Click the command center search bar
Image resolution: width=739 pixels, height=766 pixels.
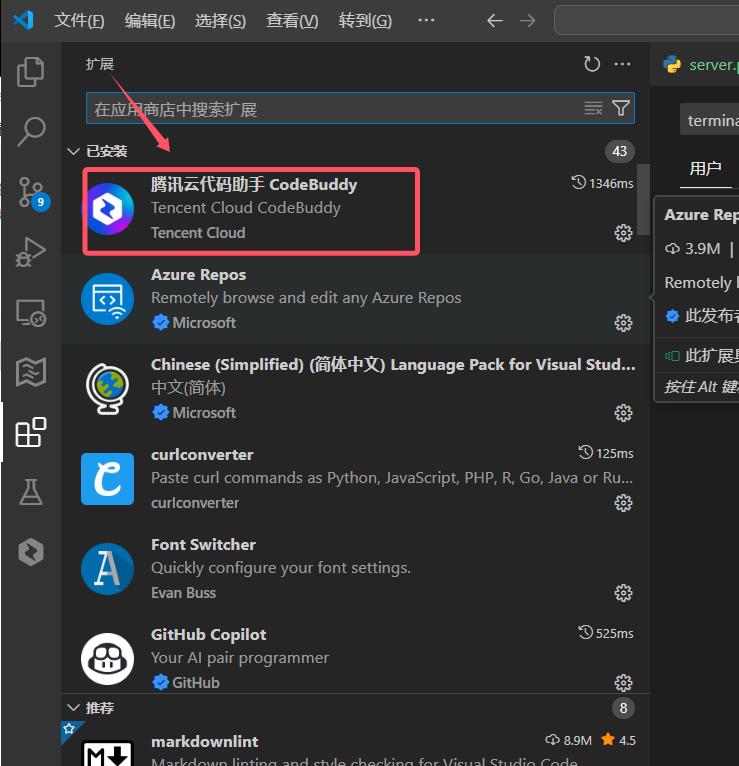coord(647,21)
